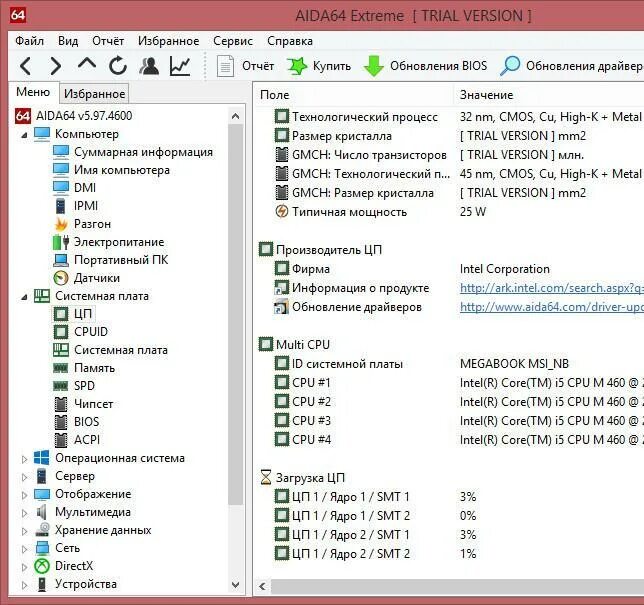Open the user manager person icon in toolbar
Image resolution: width=644 pixels, height=605 pixels.
click(x=149, y=66)
